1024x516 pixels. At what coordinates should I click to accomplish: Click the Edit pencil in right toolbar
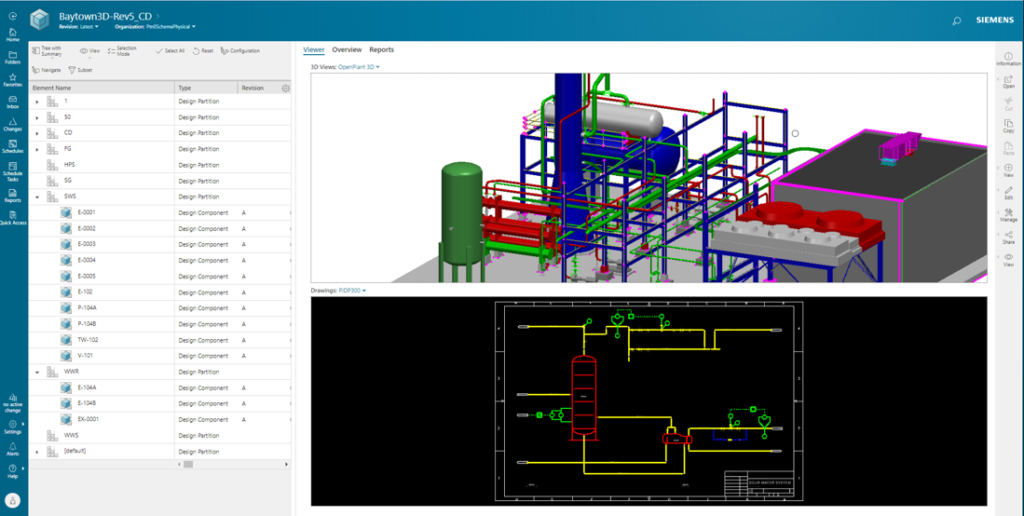click(1008, 193)
